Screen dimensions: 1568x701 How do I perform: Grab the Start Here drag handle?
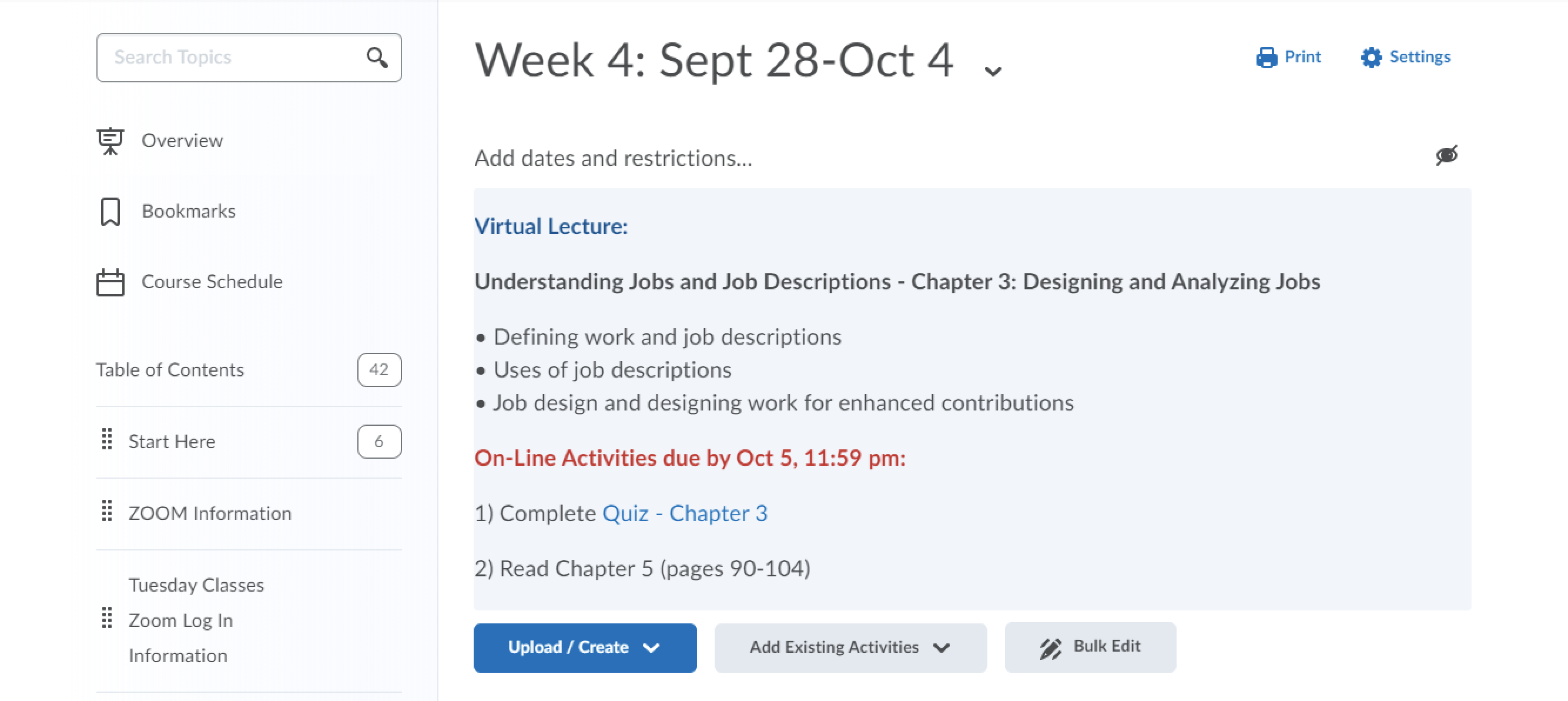point(107,439)
